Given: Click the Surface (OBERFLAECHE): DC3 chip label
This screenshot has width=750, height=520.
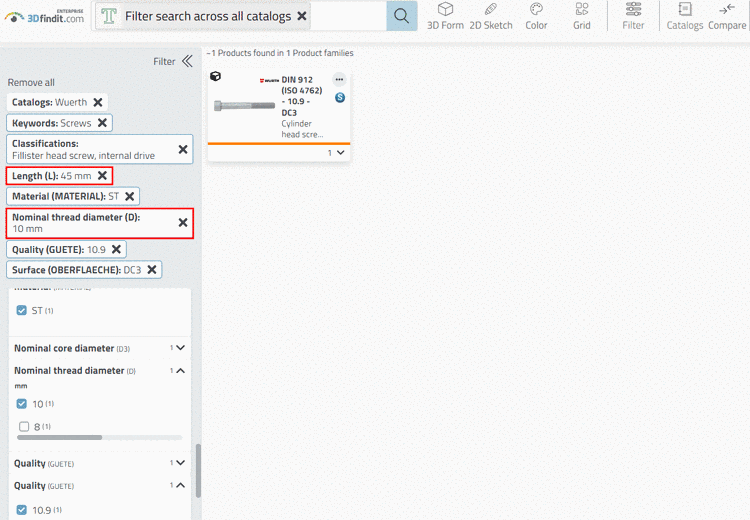Looking at the screenshot, I should [x=77, y=270].
